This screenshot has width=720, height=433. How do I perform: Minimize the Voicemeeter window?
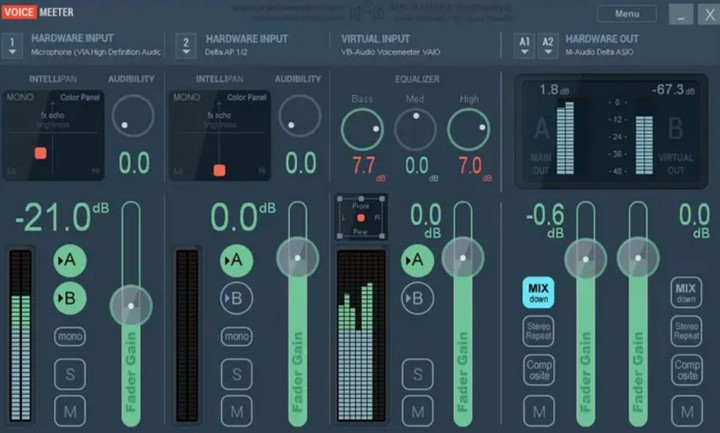coord(681,15)
